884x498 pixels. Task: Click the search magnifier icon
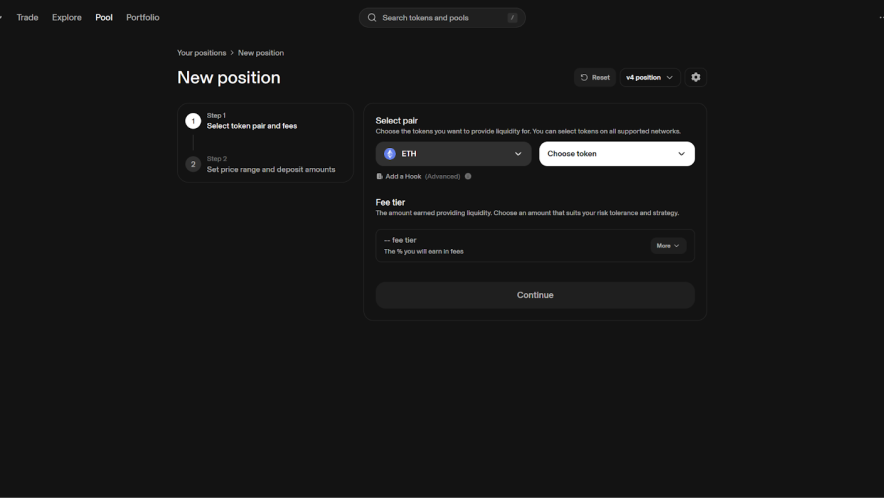point(372,18)
